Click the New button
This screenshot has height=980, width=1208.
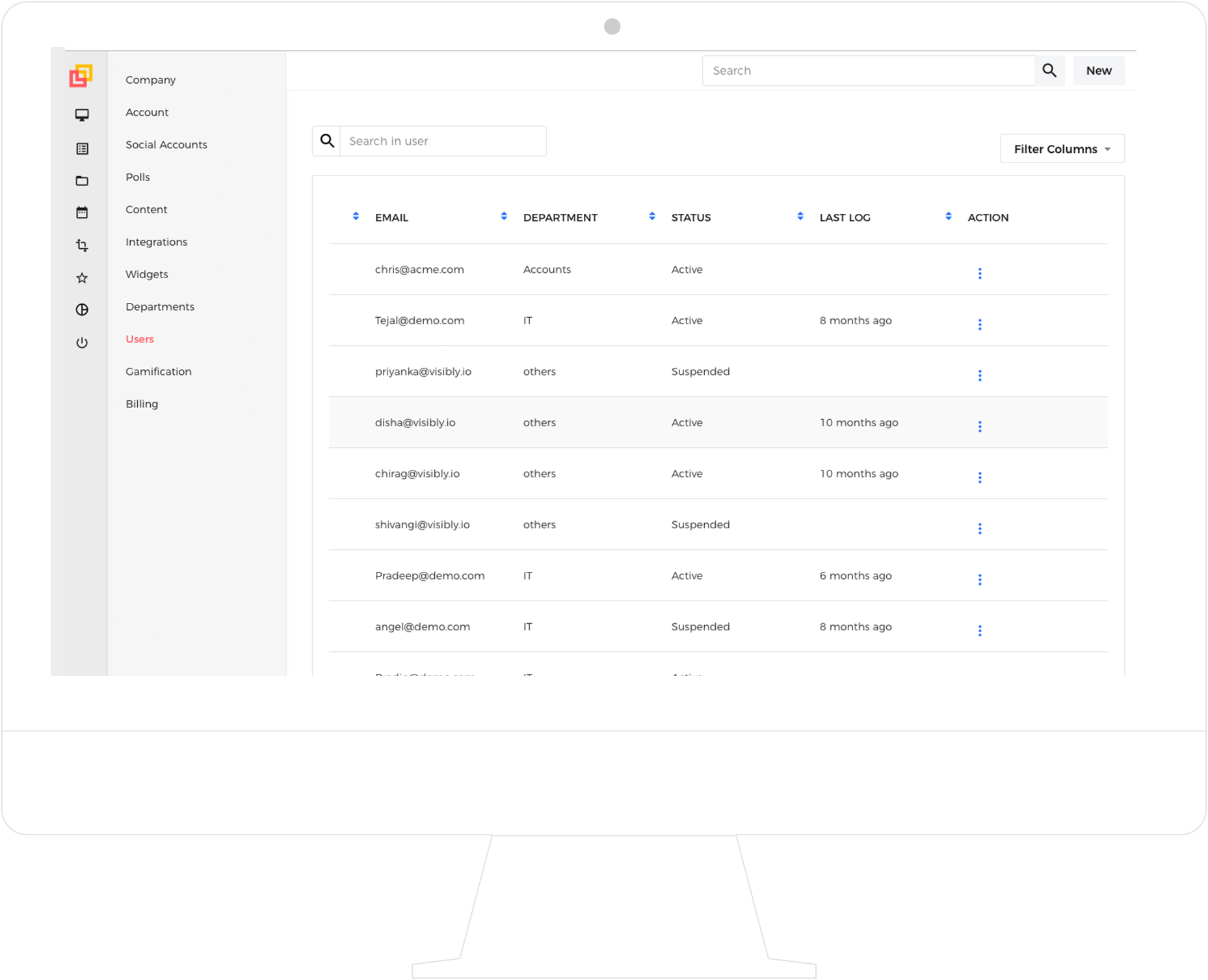[x=1099, y=70]
